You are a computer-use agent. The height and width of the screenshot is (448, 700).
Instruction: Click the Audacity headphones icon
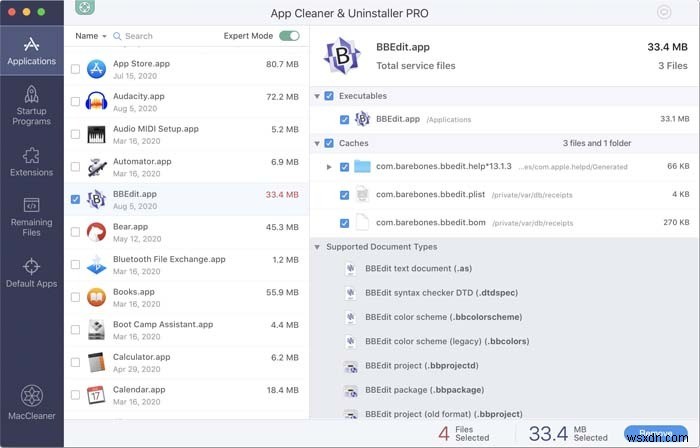pos(96,102)
